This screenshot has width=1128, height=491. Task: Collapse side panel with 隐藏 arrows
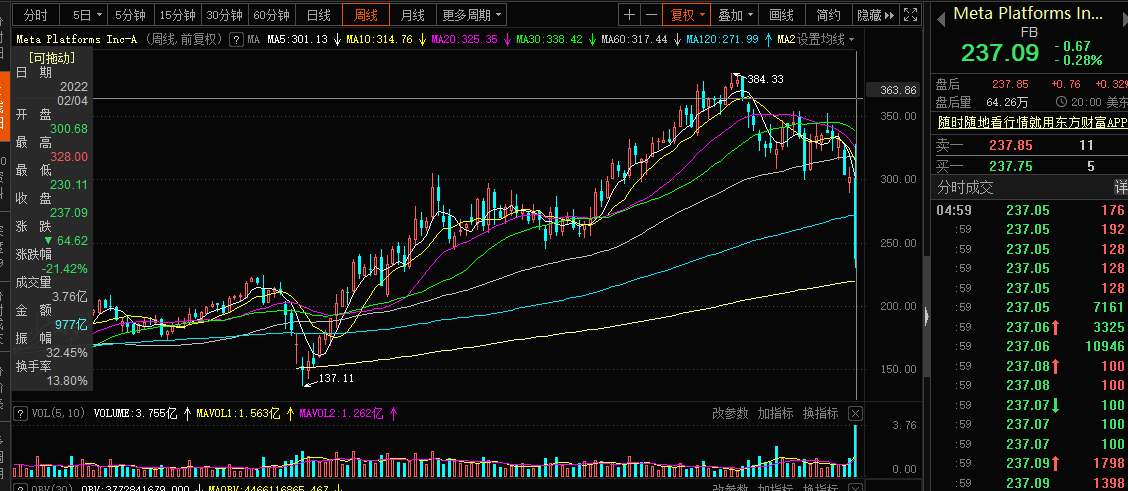[875, 14]
